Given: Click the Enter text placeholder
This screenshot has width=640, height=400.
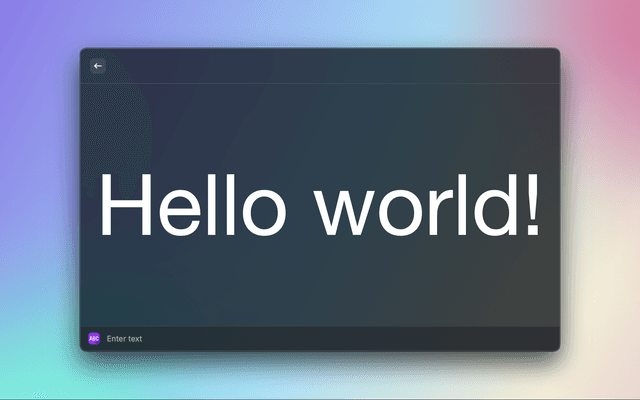Looking at the screenshot, I should [x=125, y=339].
